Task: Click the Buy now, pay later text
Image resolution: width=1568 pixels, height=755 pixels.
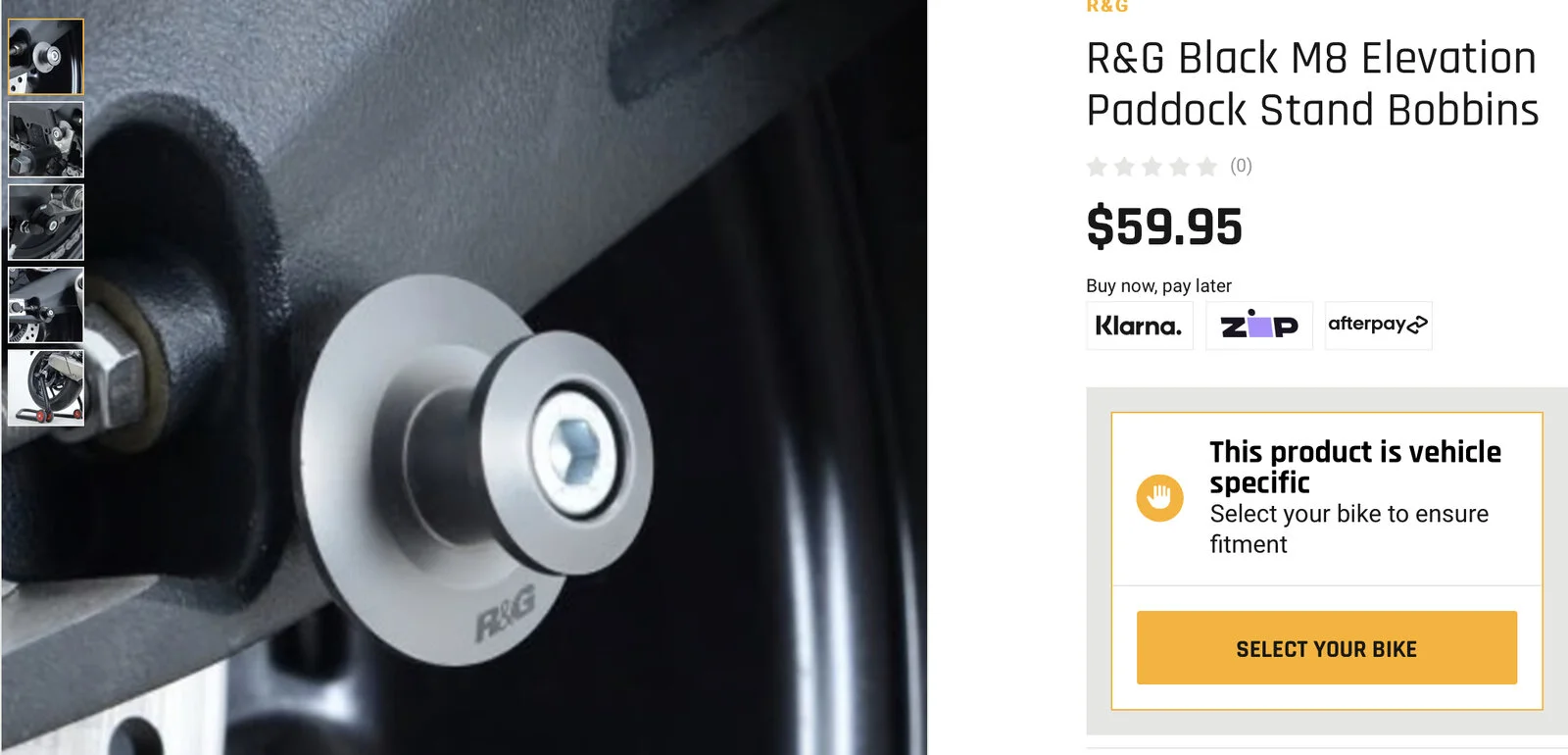Action: tap(1158, 285)
